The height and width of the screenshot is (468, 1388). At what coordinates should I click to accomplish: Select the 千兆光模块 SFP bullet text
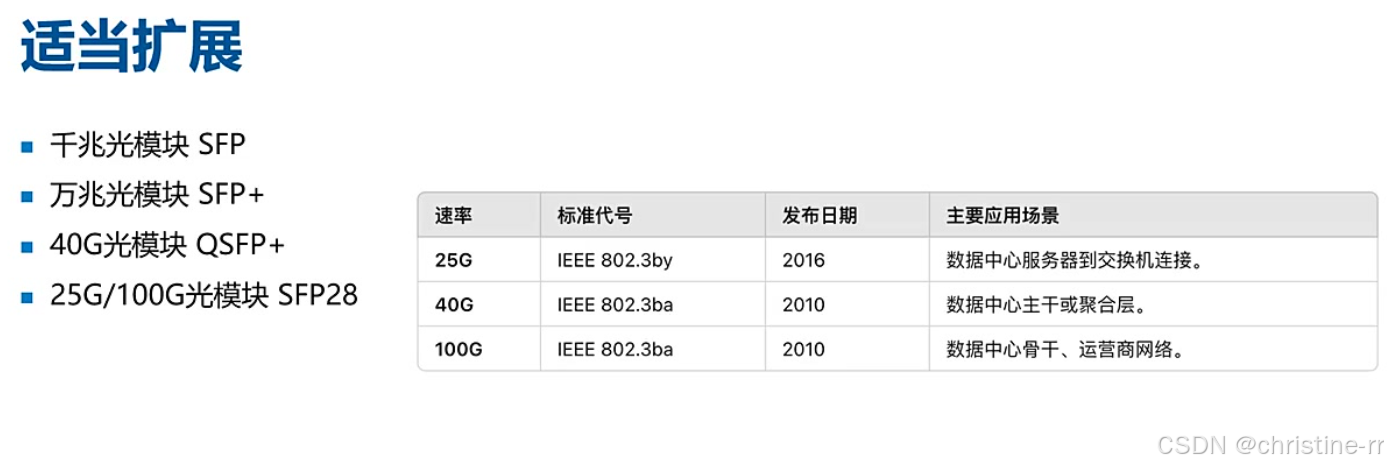148,145
